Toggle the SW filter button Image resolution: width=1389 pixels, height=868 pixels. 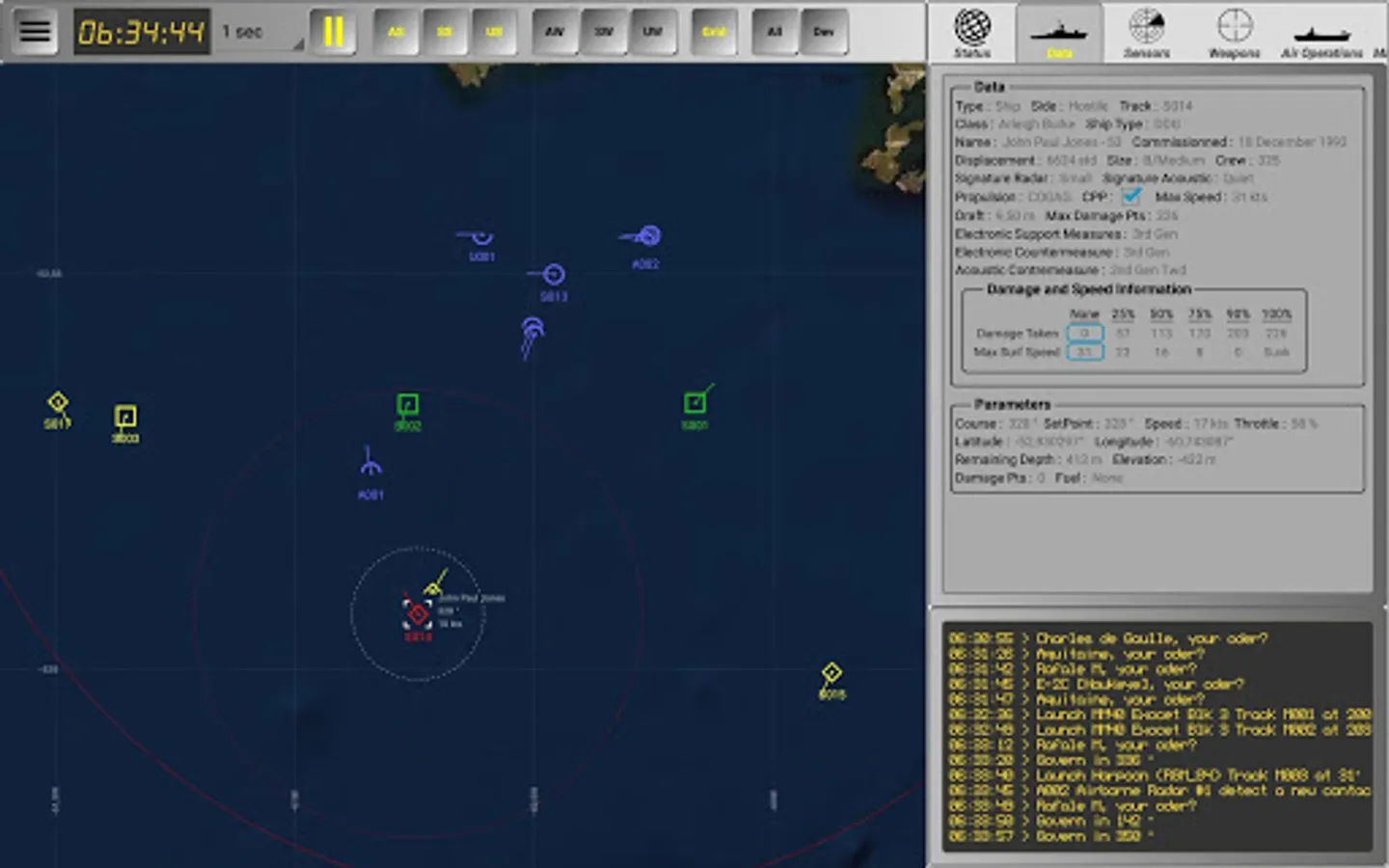[604, 32]
